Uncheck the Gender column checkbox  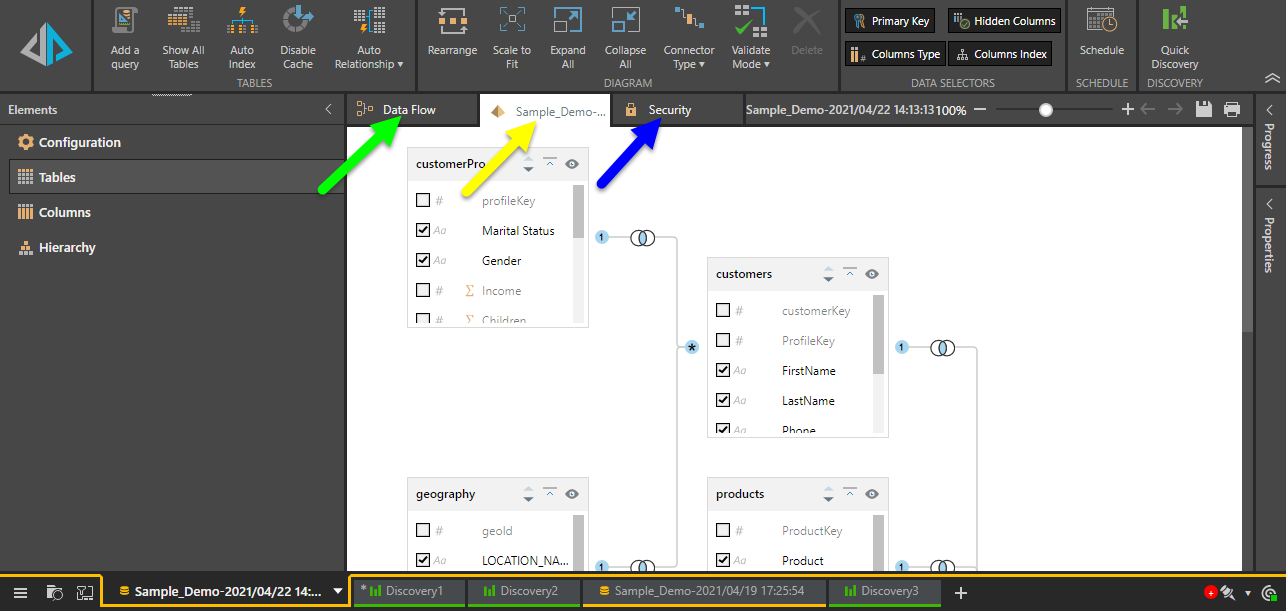(x=423, y=260)
